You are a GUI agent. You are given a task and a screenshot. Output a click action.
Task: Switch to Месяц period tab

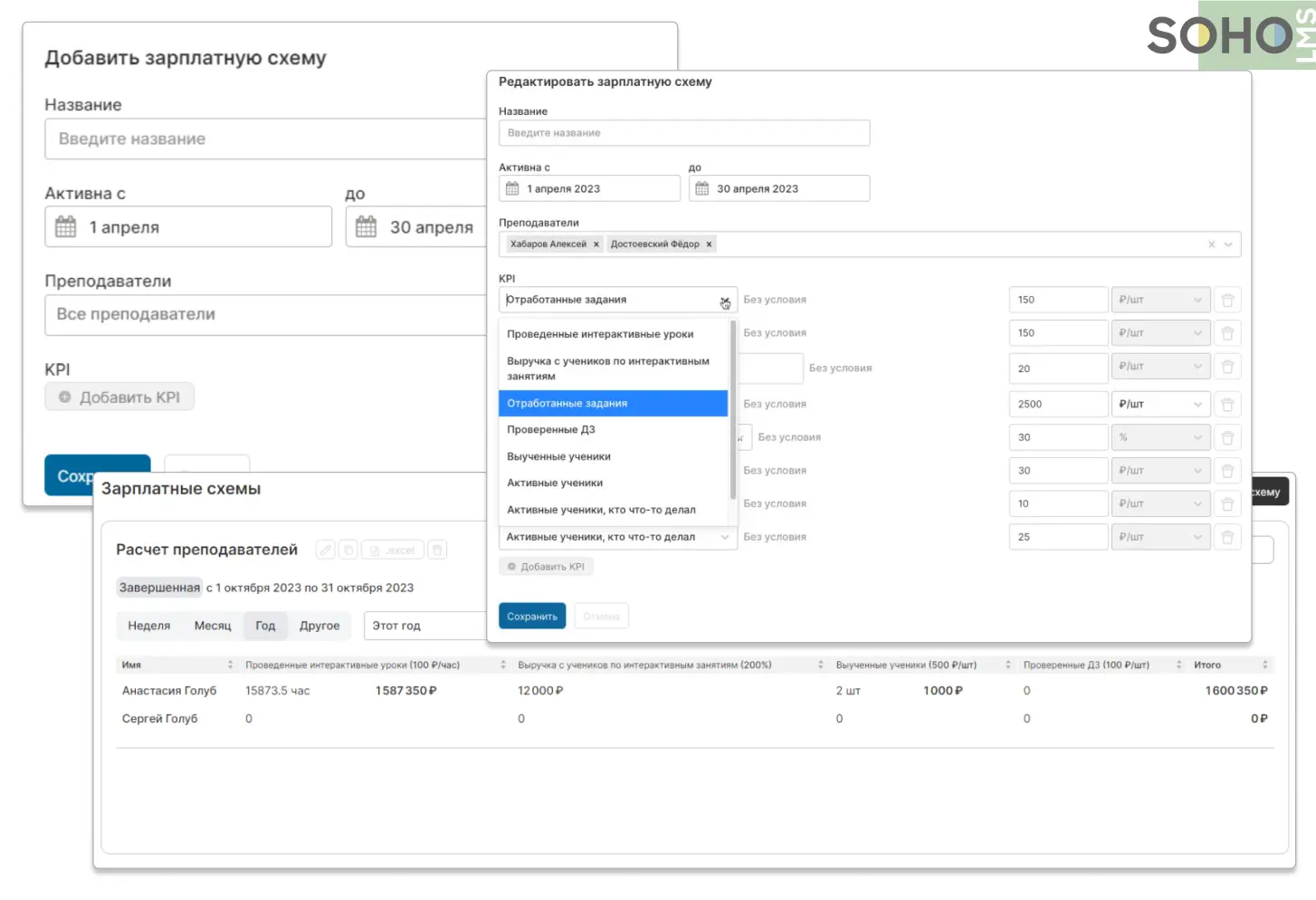213,626
